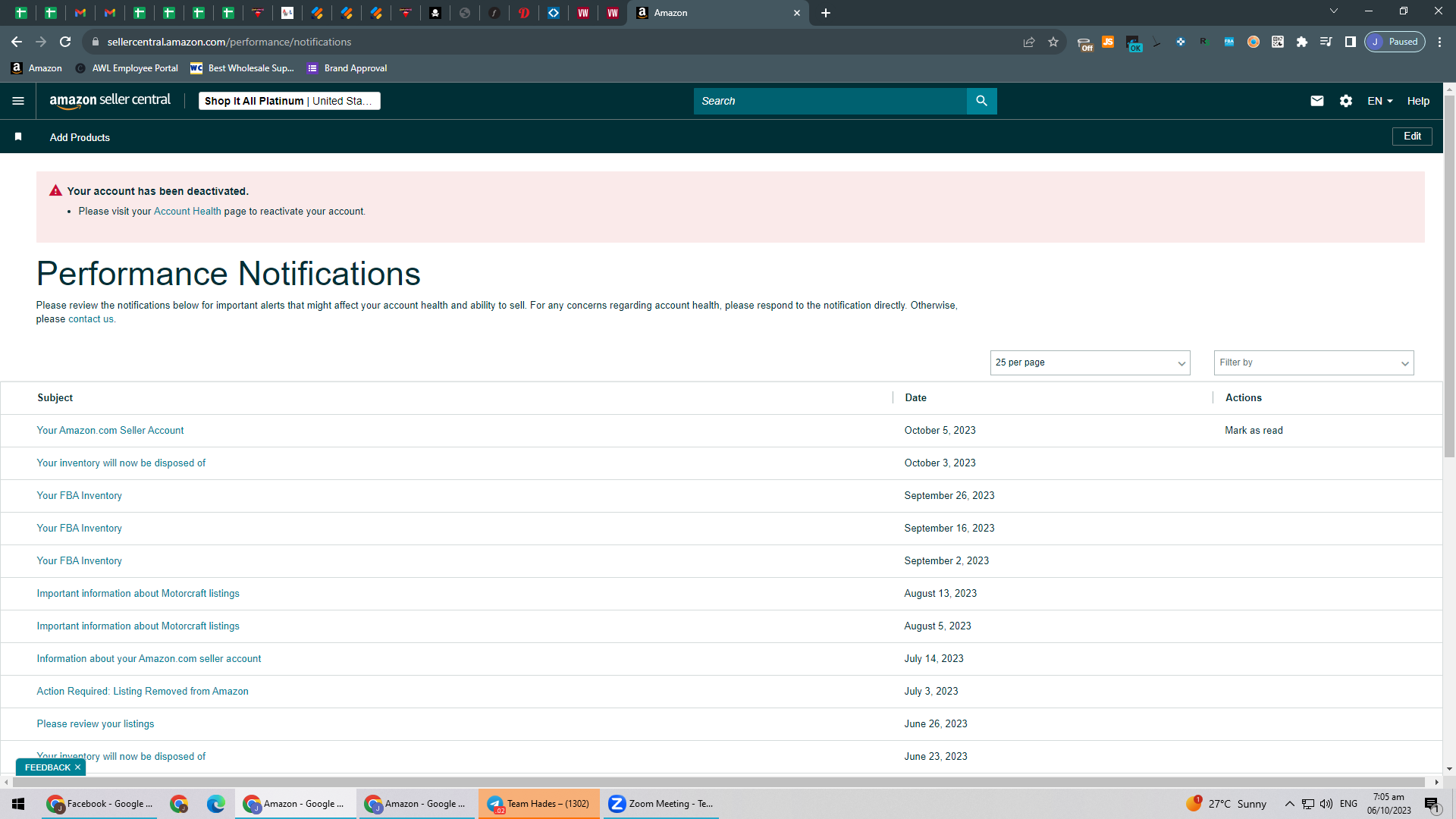Open the September 26 Your FBA Inventory notification
Image resolution: width=1456 pixels, height=819 pixels.
[79, 496]
